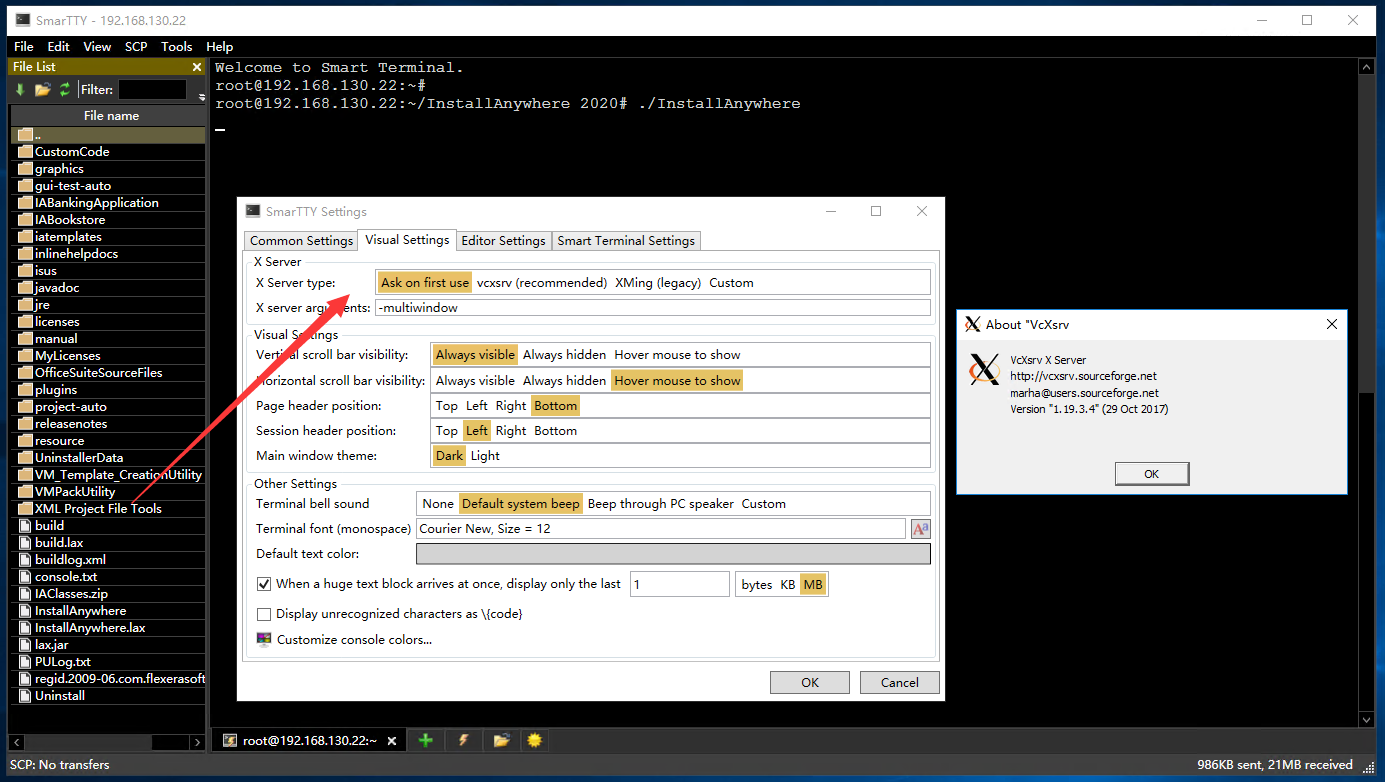Switch to the Common Settings tab

tap(301, 241)
